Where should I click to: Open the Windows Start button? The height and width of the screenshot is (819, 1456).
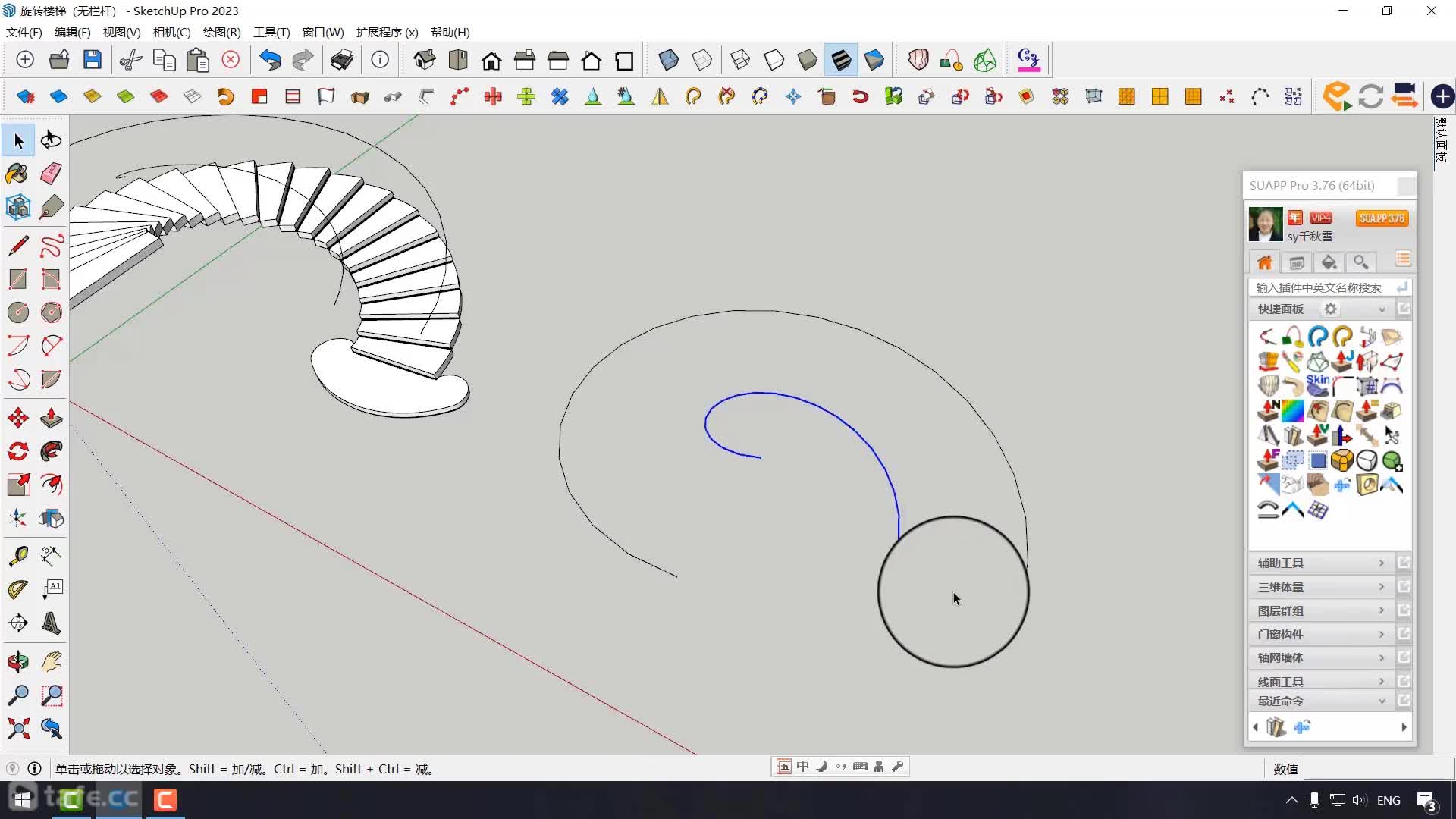pos(23,799)
